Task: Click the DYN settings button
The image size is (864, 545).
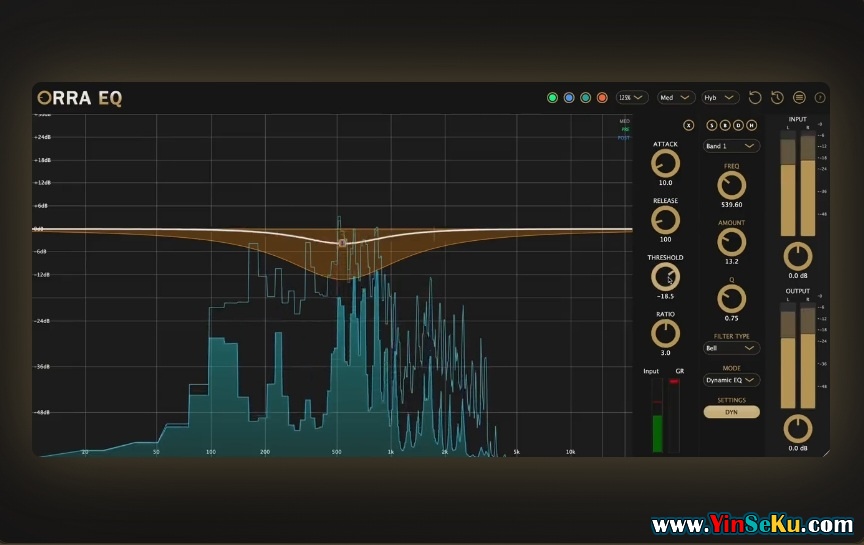Action: [731, 412]
